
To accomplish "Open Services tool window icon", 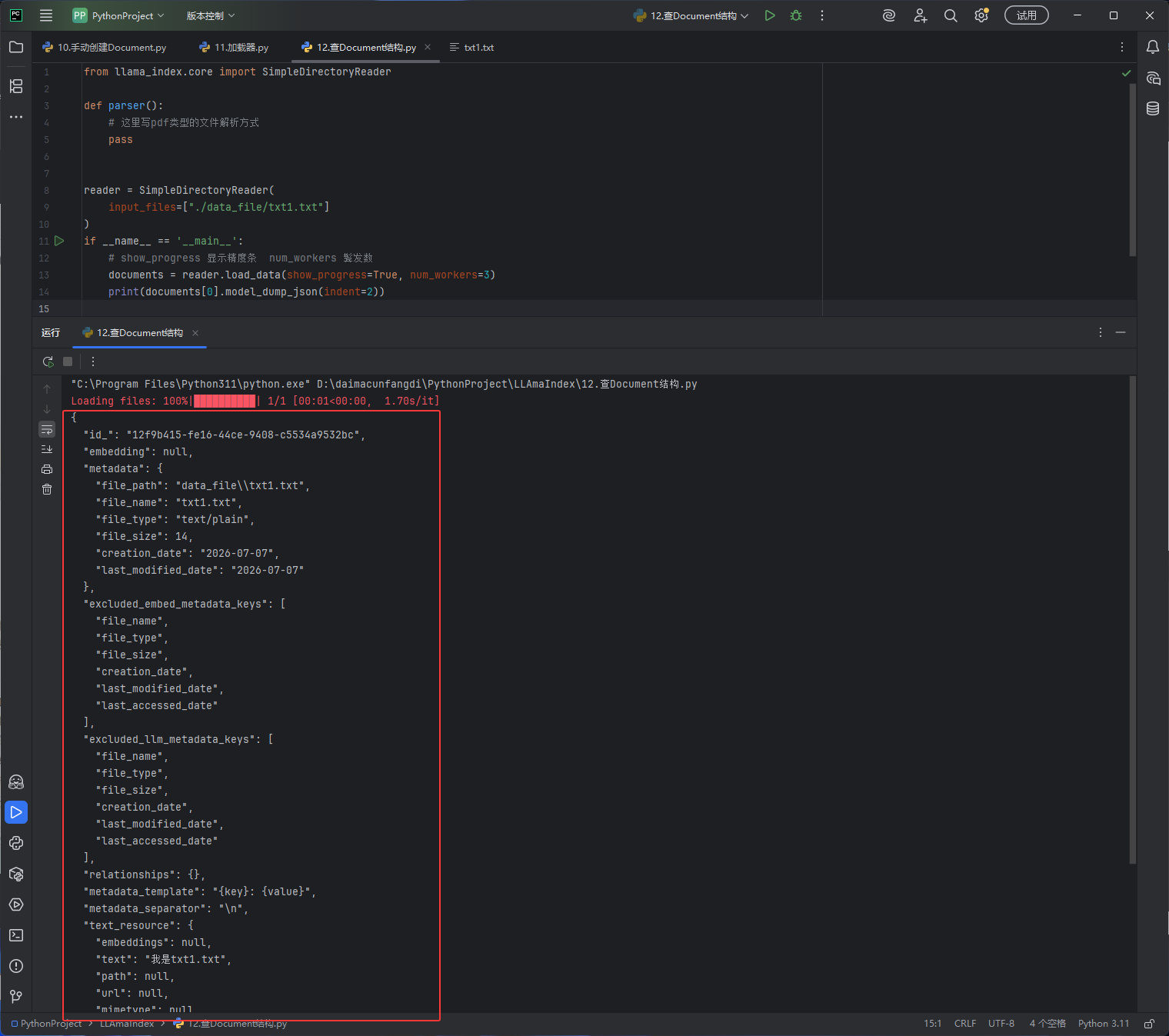I will (16, 904).
